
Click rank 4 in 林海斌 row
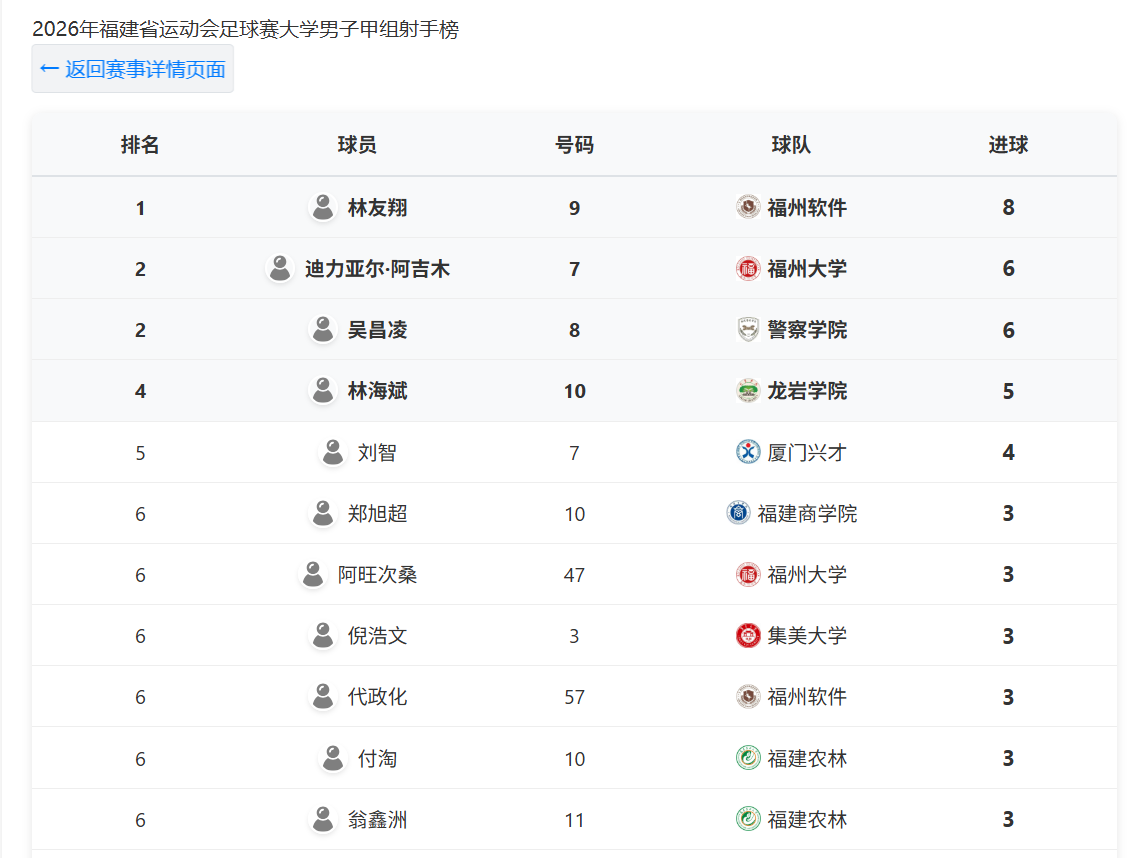tap(141, 391)
